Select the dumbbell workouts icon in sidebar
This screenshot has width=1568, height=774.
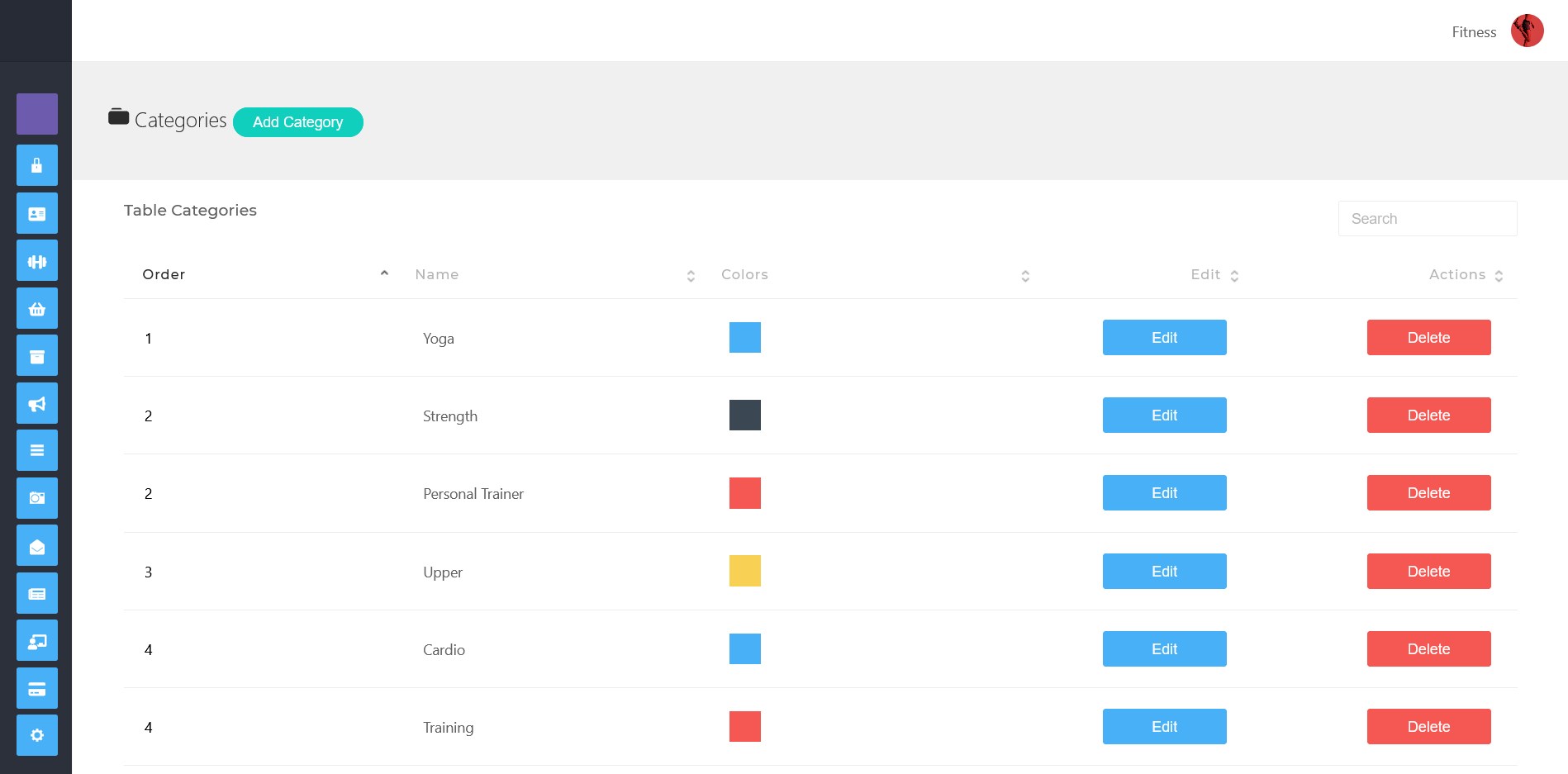pyautogui.click(x=36, y=260)
